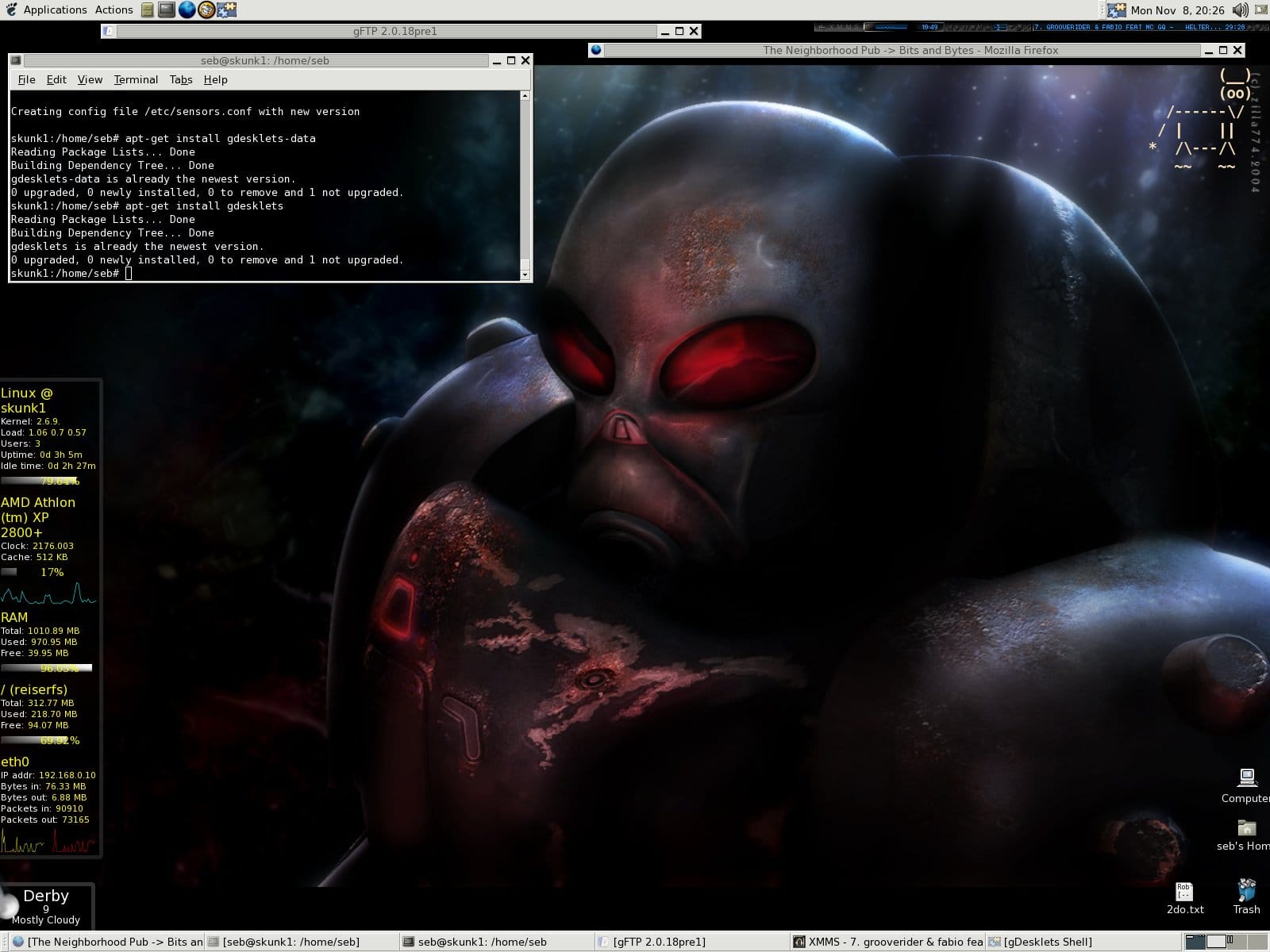The width and height of the screenshot is (1270, 952).
Task: Switch to The Neighborhood Pub Firefox taskbar button
Action: pyautogui.click(x=107, y=942)
